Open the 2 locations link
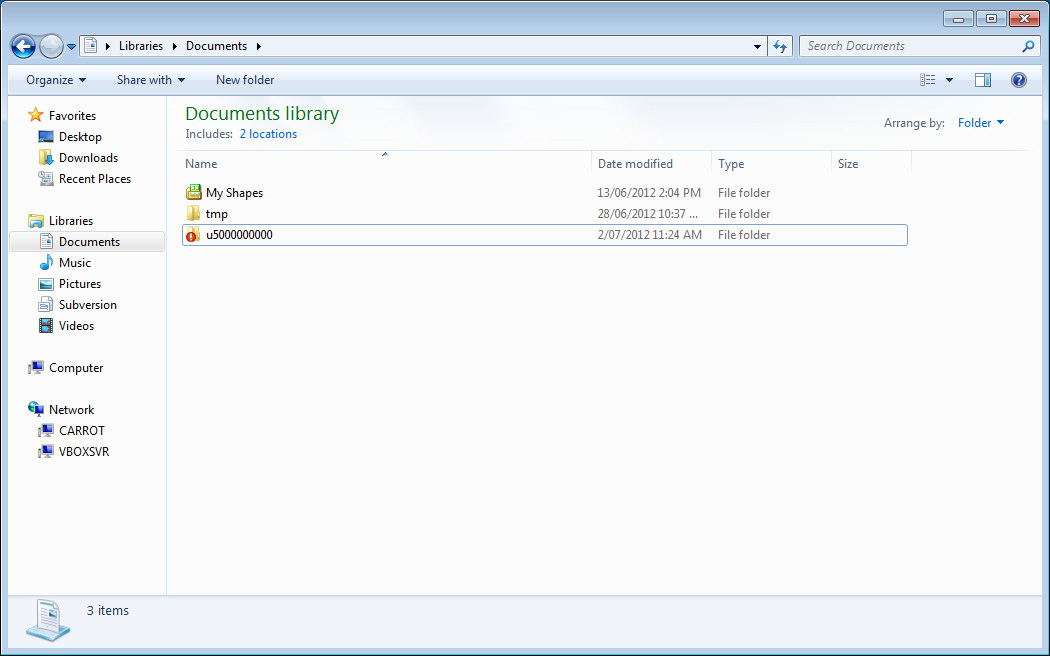The height and width of the screenshot is (656, 1050). [268, 133]
